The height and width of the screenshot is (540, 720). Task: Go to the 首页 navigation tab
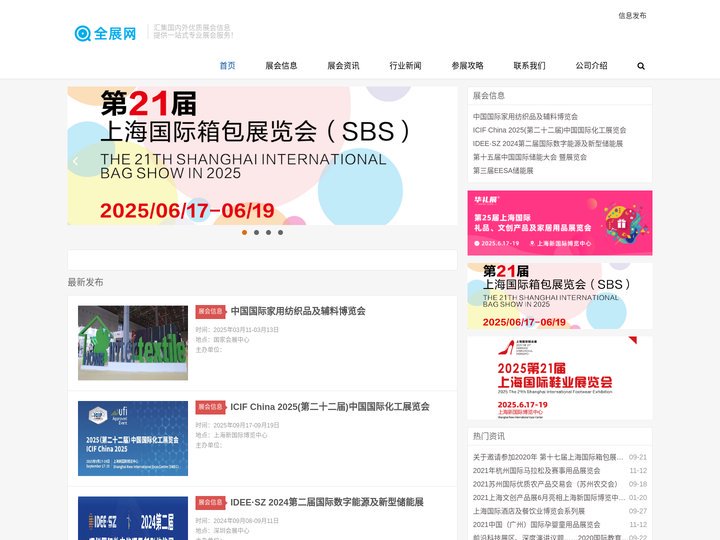pos(227,66)
